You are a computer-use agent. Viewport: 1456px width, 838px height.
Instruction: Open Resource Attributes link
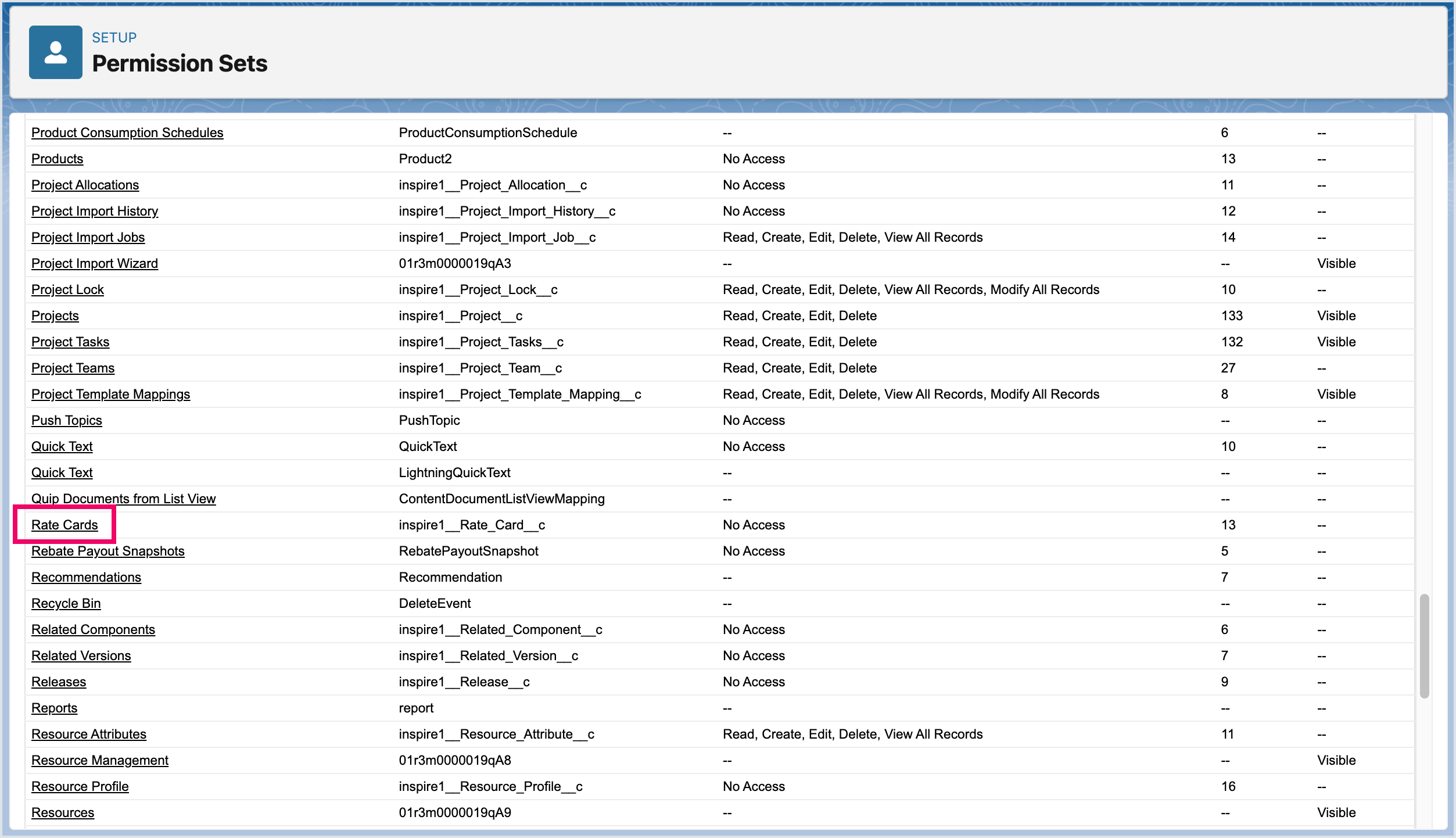point(89,734)
